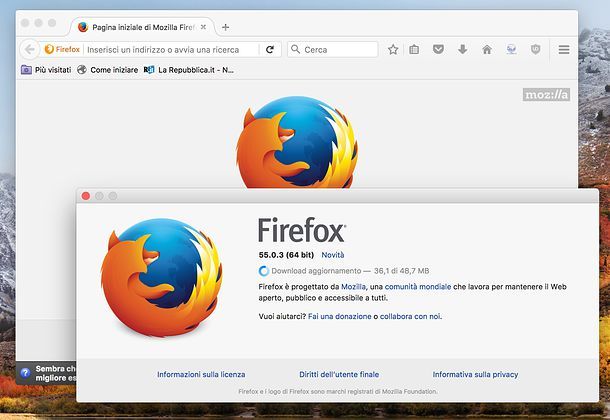The width and height of the screenshot is (610, 420).
Task: Click the 55.0.3 (64 bit) version text
Action: coord(286,255)
